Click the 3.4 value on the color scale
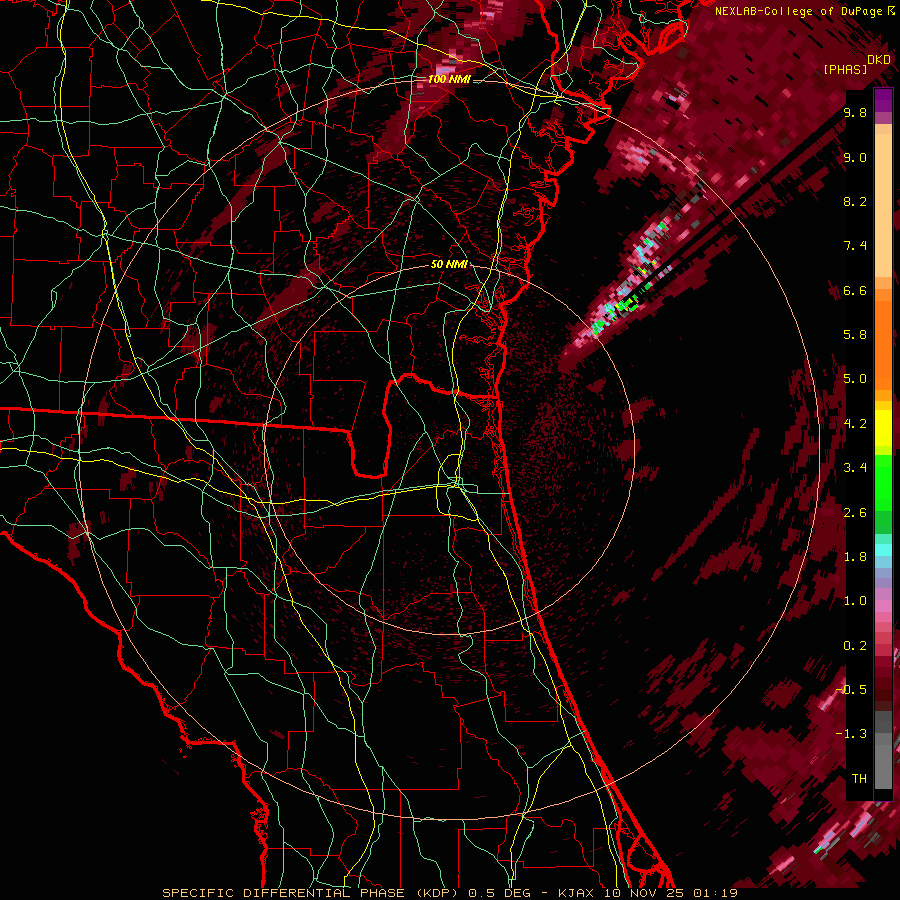 click(855, 468)
